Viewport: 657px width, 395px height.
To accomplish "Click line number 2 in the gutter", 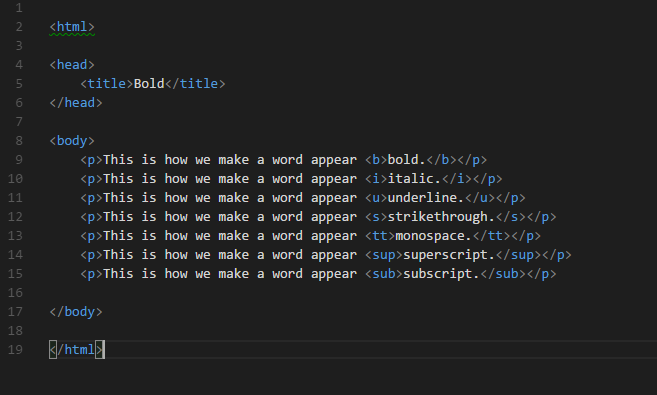I will (x=19, y=27).
